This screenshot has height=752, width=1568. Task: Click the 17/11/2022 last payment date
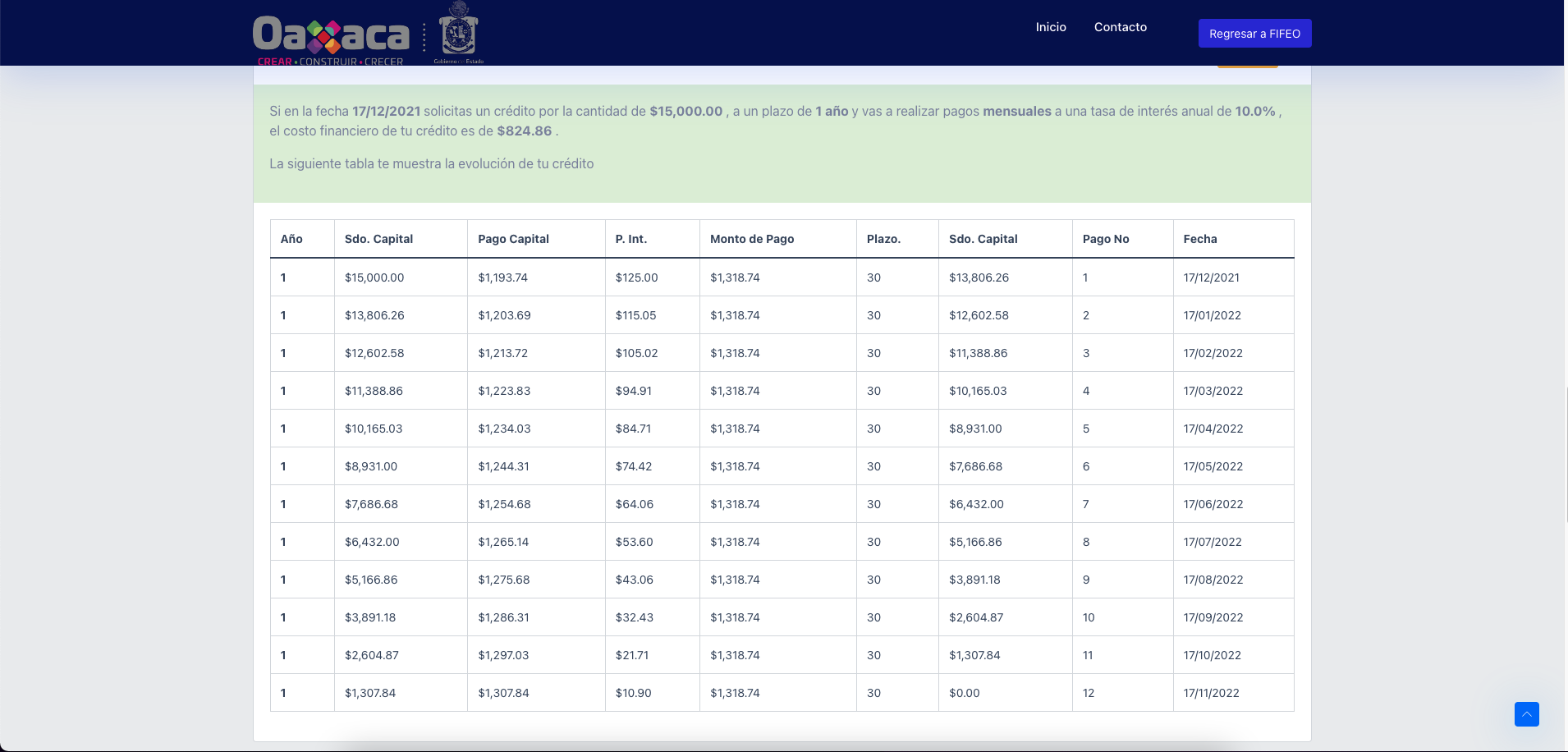coord(1211,693)
